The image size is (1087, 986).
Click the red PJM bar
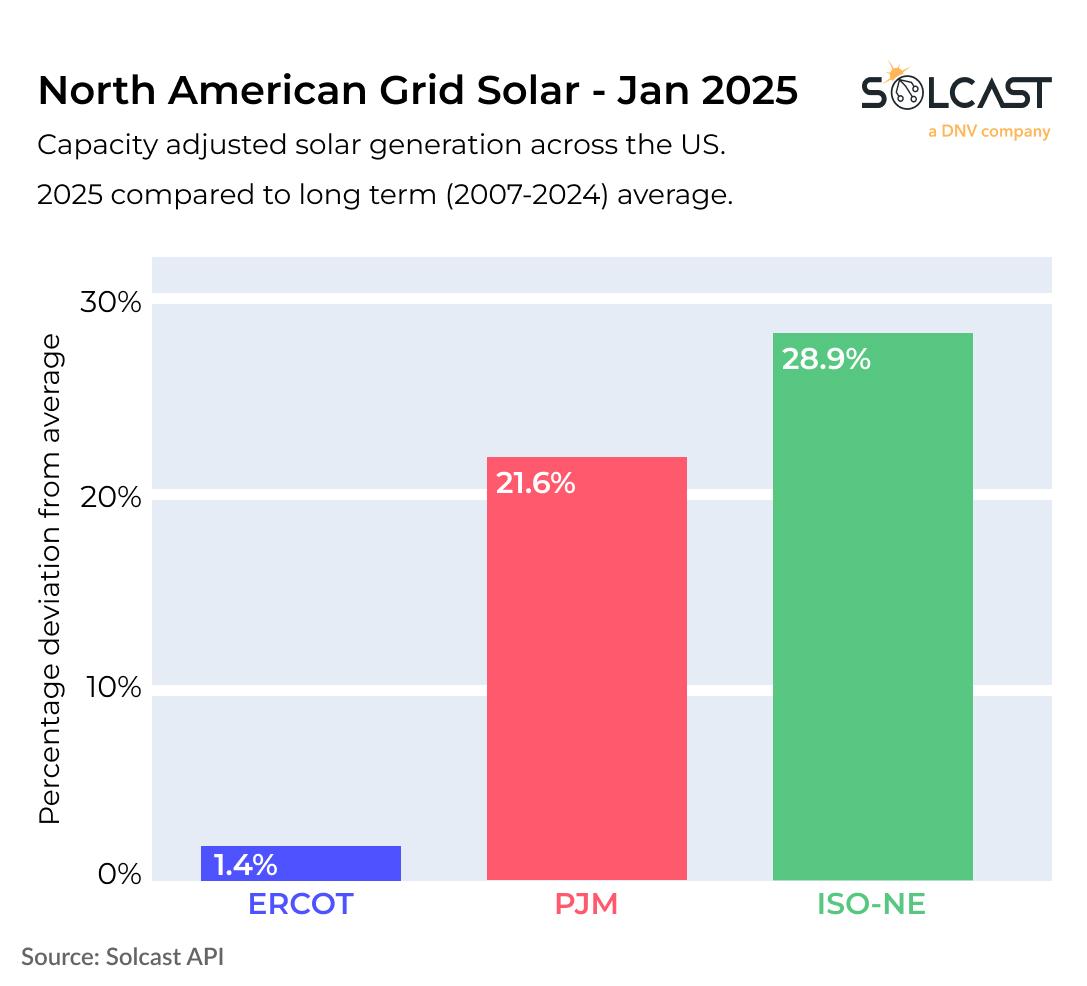tap(586, 668)
